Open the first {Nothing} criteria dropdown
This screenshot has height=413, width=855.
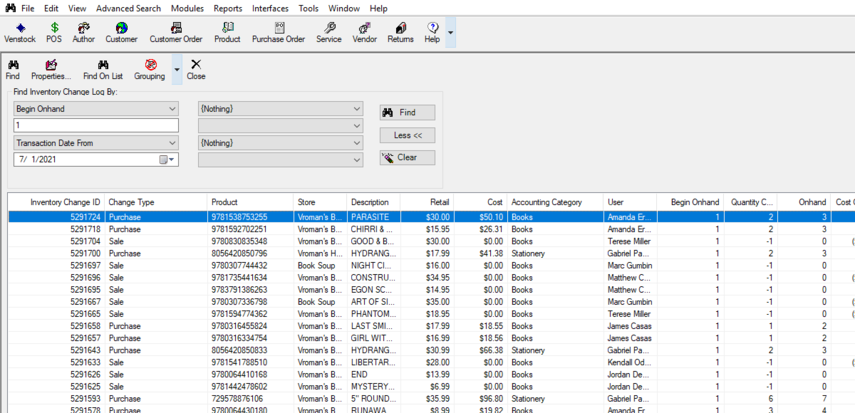click(x=280, y=109)
